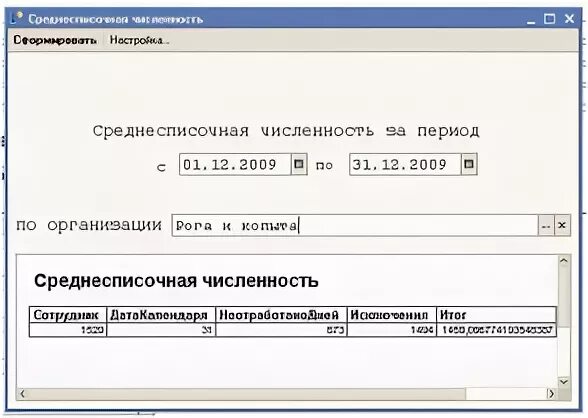Maximize the Среднесписочная численность window
The image size is (588, 418).
[x=549, y=19]
